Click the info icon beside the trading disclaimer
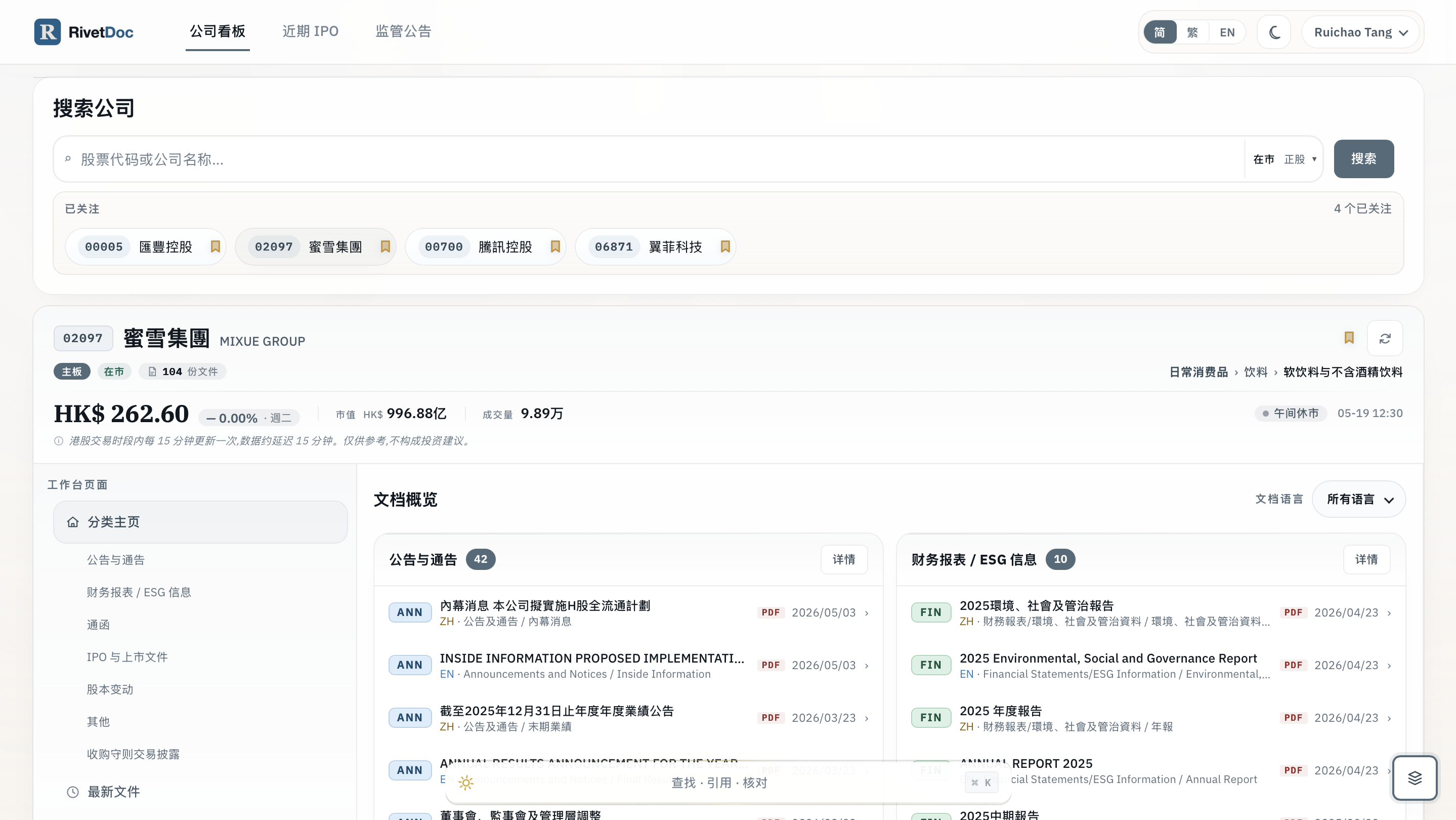Screen dimensions: 1456x820 pos(59,440)
